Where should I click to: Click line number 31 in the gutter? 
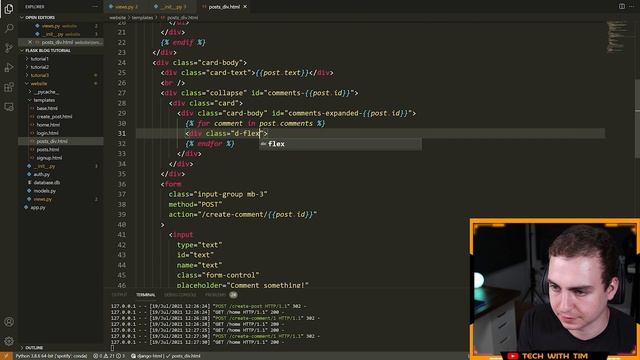coord(122,133)
